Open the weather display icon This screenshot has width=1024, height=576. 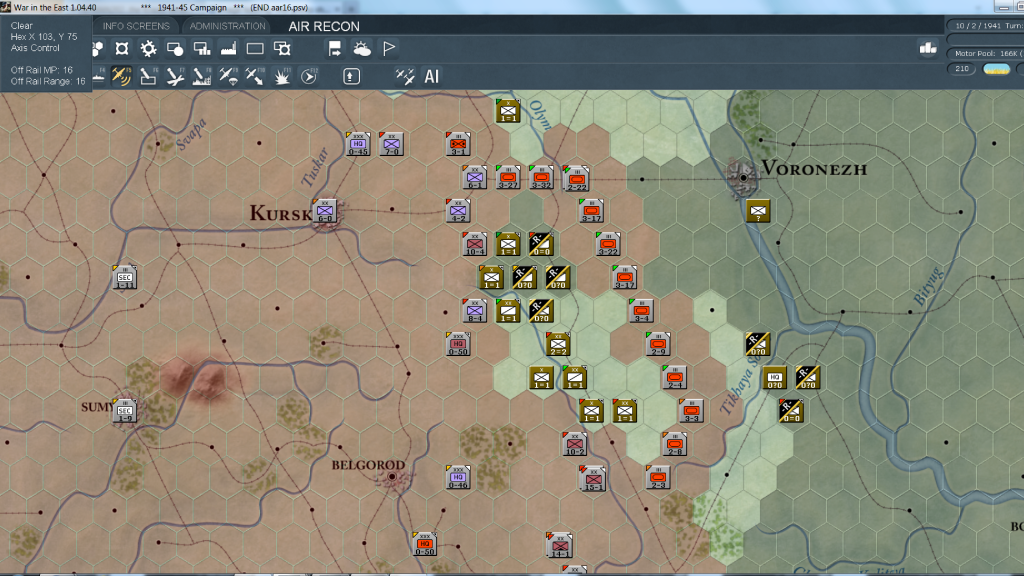tap(362, 48)
